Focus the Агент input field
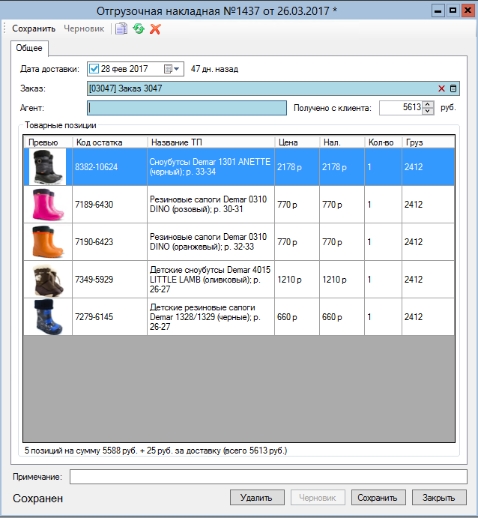The width and height of the screenshot is (478, 518). 187,108
